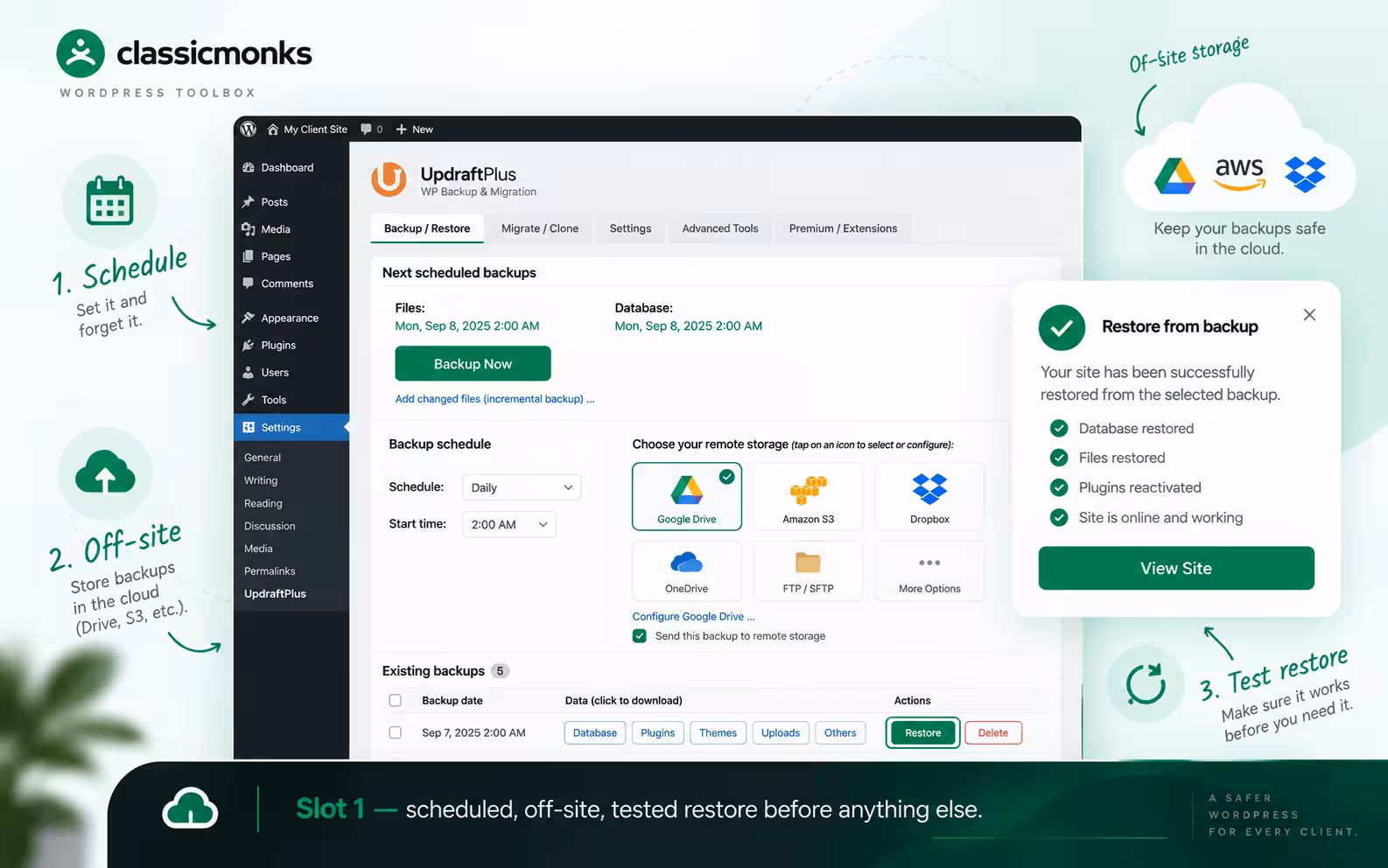This screenshot has height=868, width=1388.
Task: Open the Advanced Tools tab
Action: 720,228
